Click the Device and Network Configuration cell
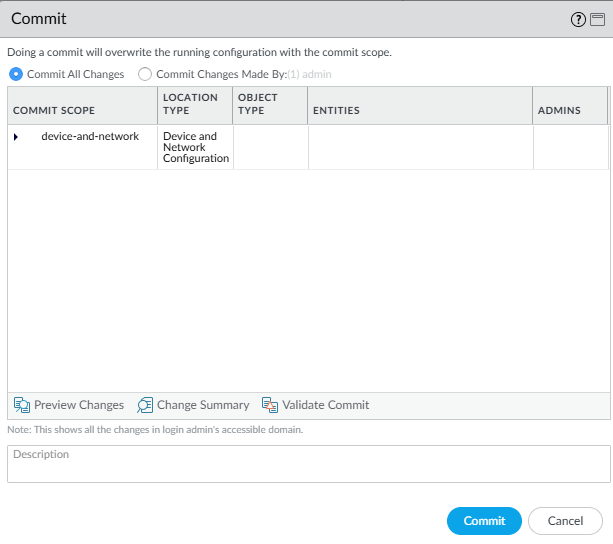 point(195,147)
